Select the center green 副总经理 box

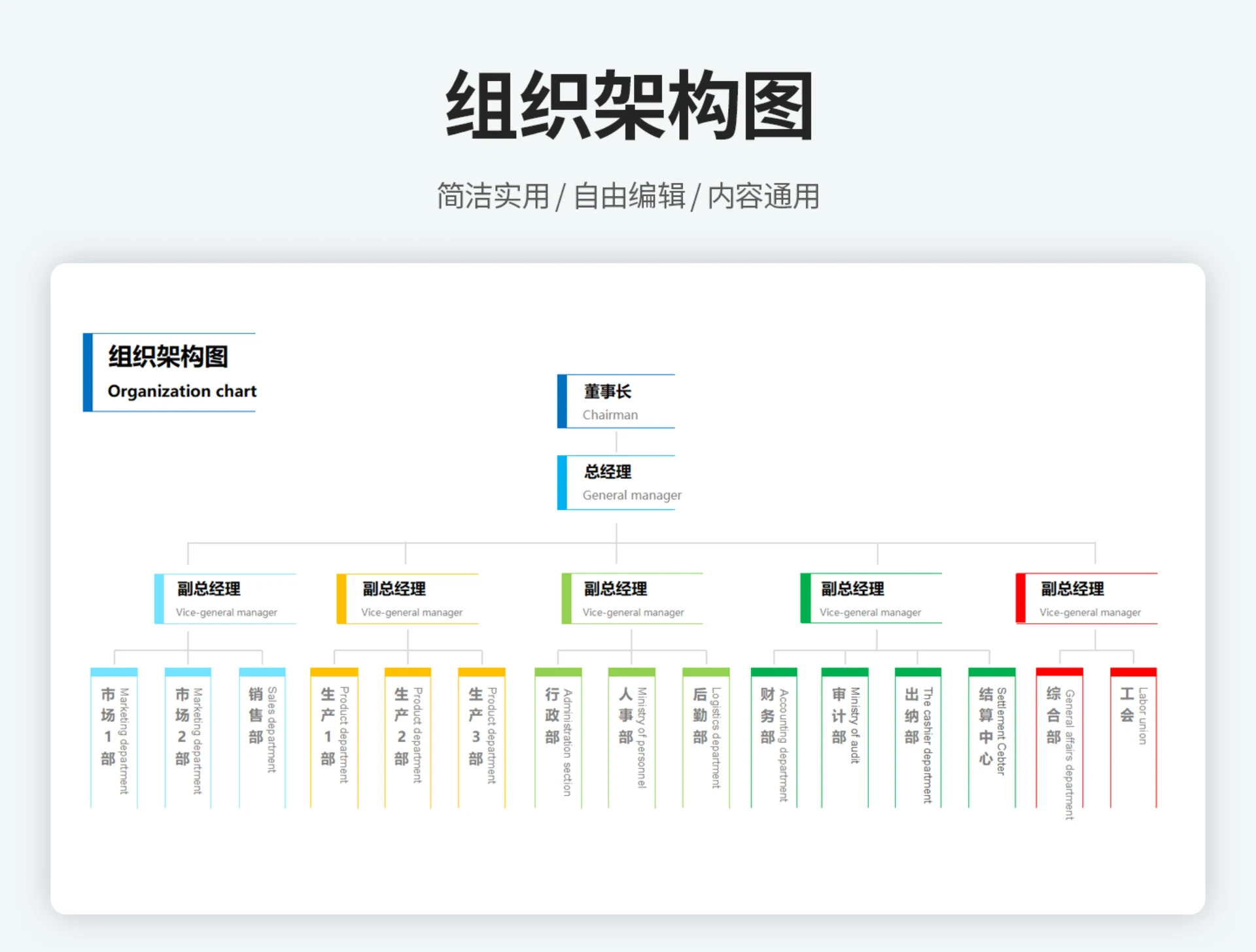point(631,599)
